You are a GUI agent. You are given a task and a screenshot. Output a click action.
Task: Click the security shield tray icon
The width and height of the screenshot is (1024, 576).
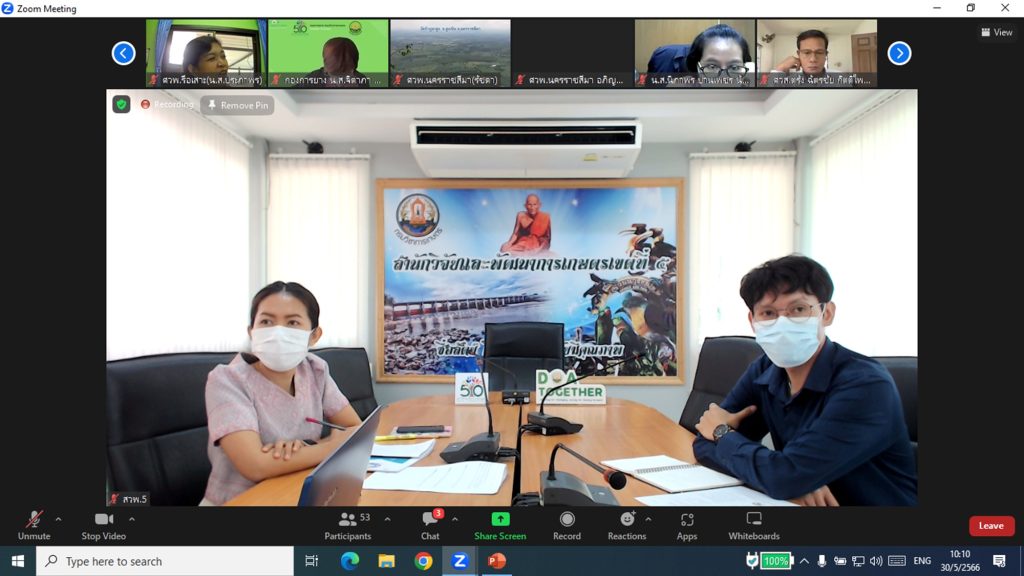click(x=752, y=561)
